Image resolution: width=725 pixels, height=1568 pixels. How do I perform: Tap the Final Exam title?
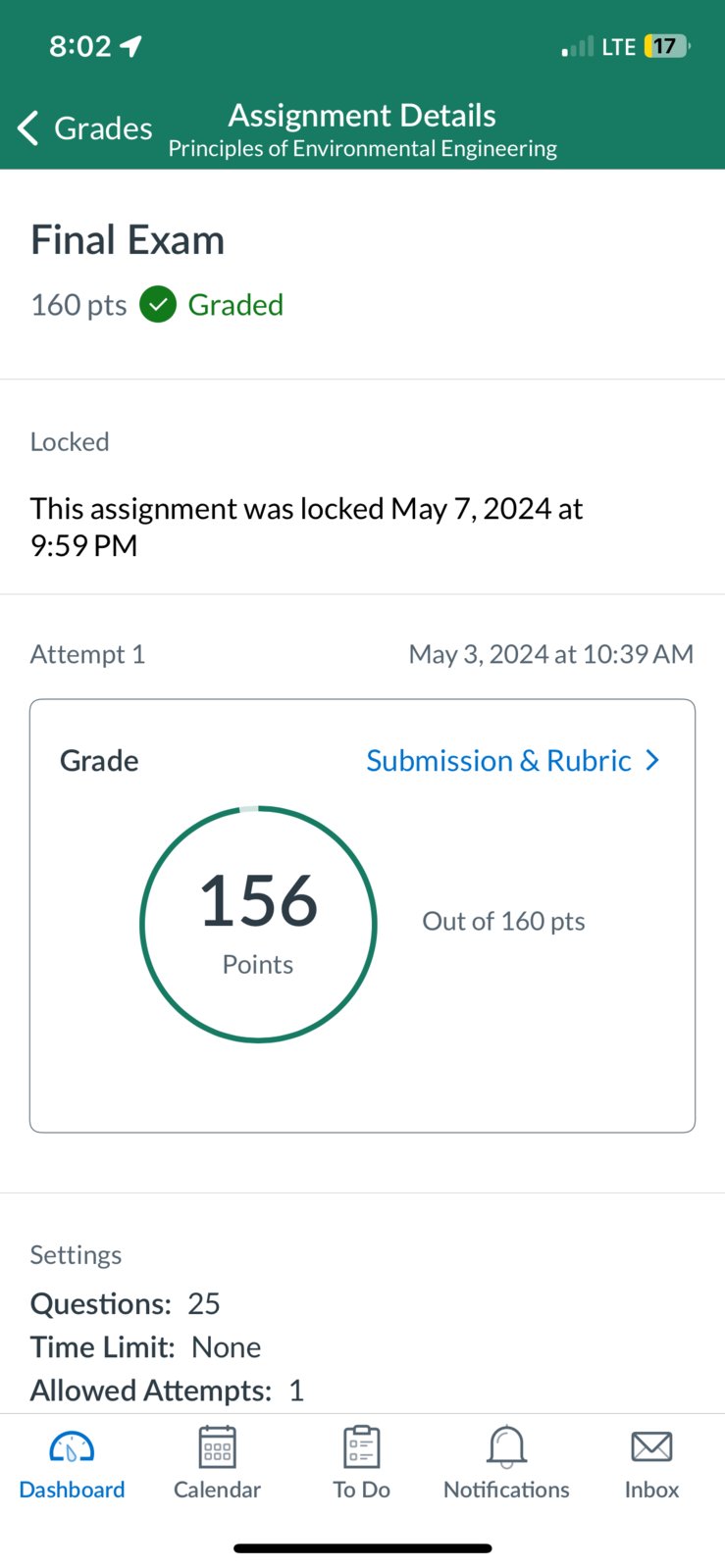128,239
